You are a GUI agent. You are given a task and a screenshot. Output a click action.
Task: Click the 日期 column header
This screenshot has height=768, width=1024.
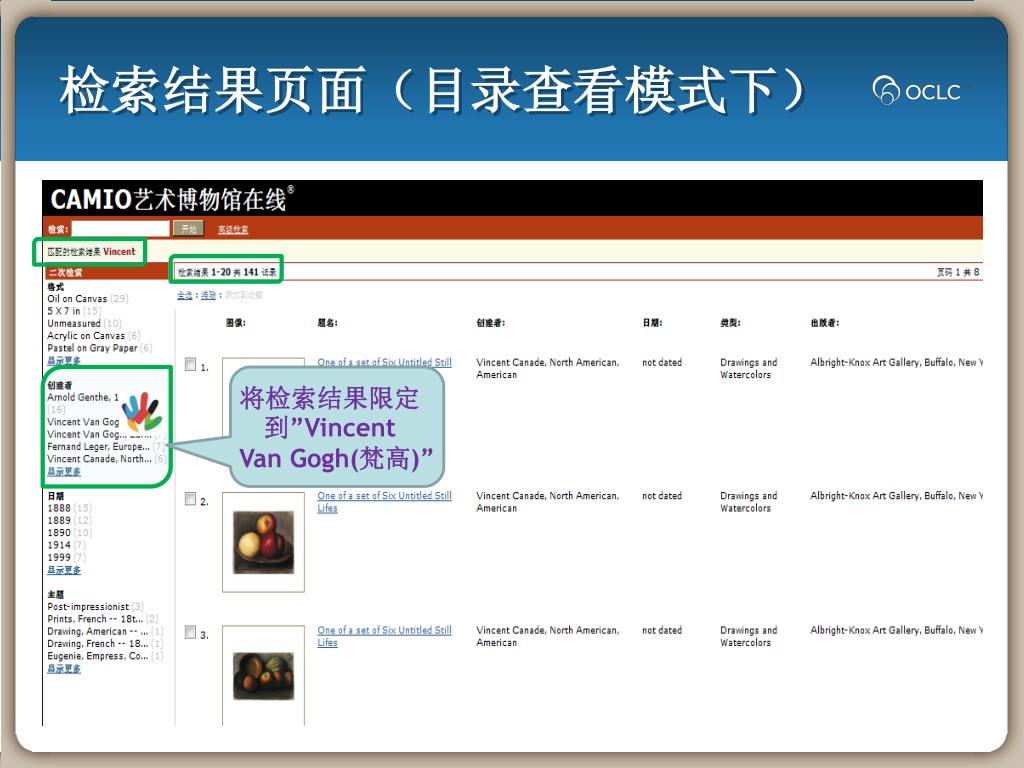pos(652,323)
